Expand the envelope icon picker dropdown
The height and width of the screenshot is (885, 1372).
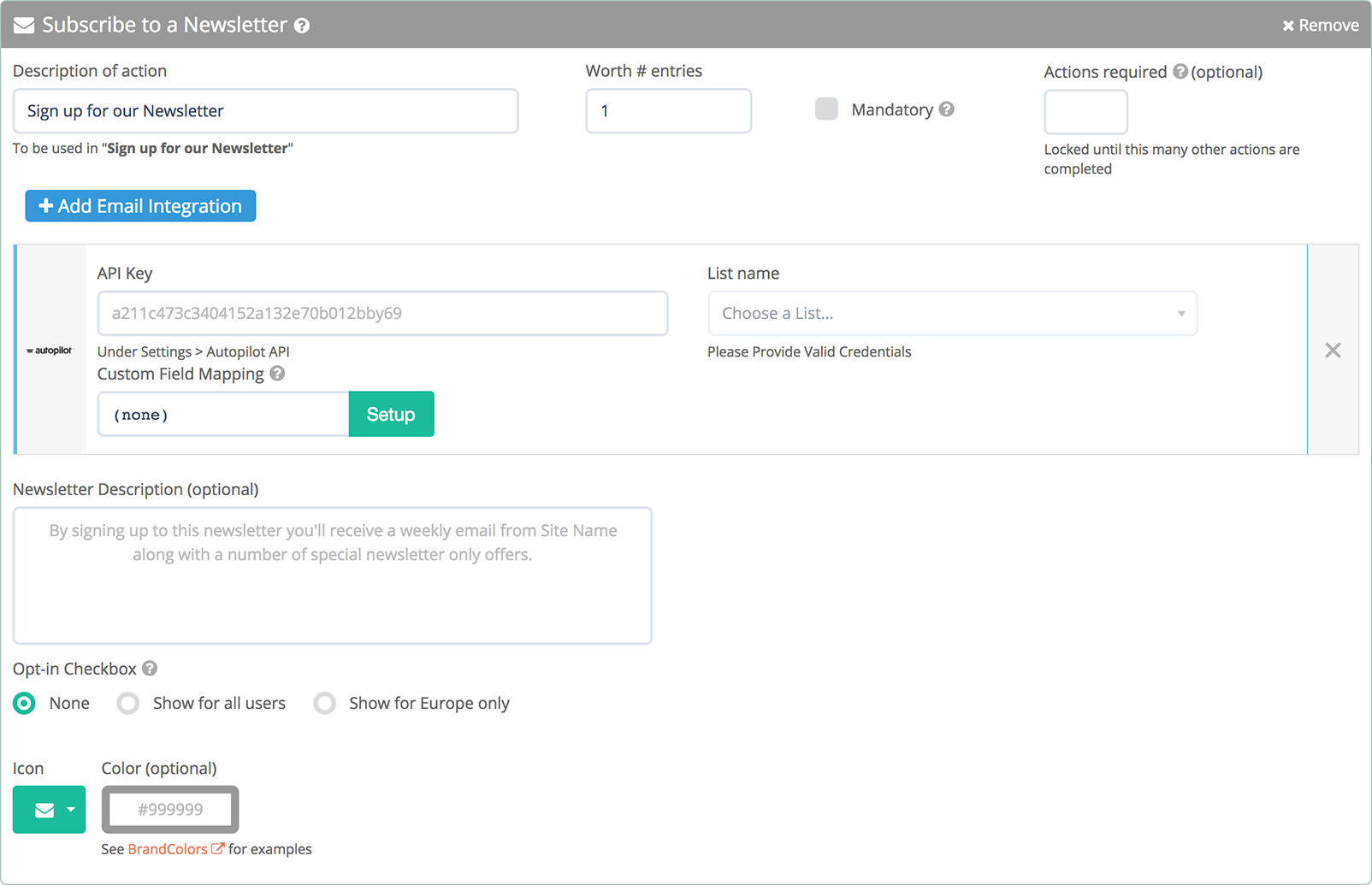[49, 810]
